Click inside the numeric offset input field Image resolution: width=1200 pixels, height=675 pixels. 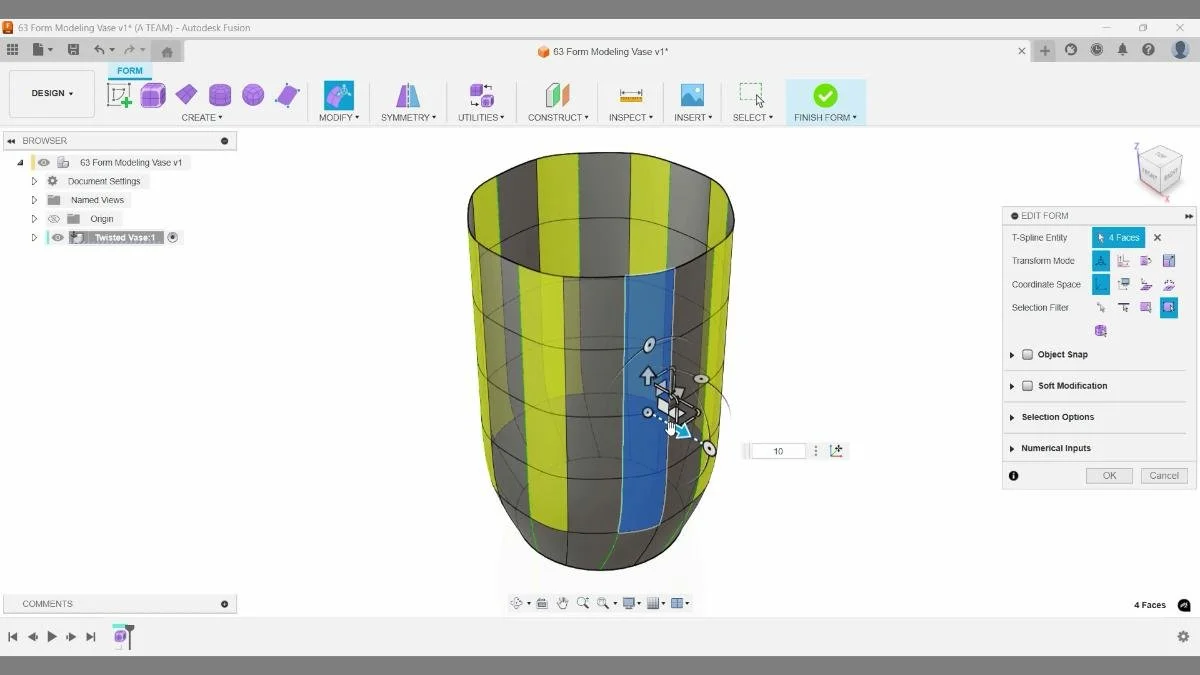(778, 450)
